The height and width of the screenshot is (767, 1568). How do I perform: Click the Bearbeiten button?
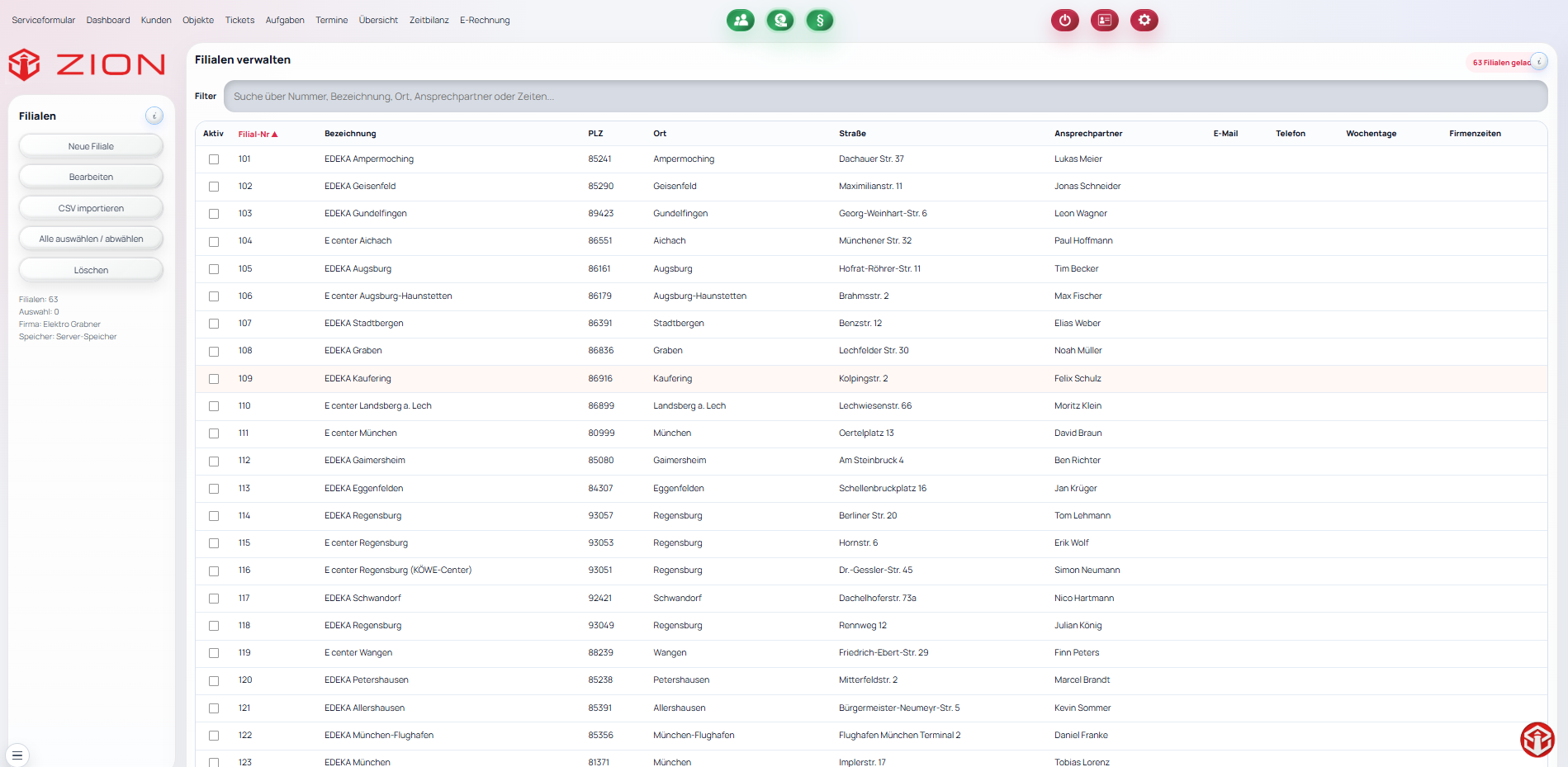[x=91, y=177]
